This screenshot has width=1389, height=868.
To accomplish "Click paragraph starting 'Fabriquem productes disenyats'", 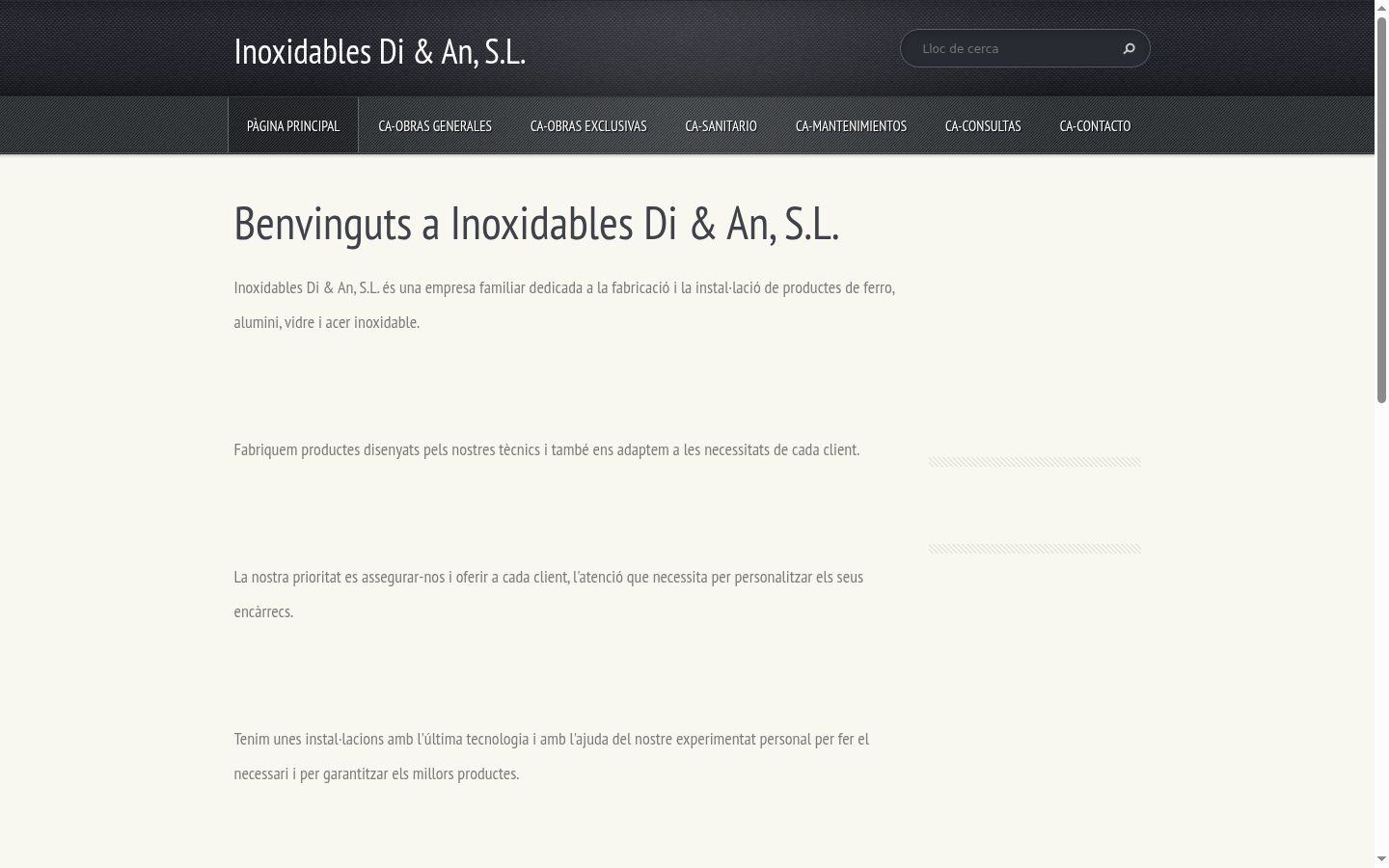I will point(546,449).
